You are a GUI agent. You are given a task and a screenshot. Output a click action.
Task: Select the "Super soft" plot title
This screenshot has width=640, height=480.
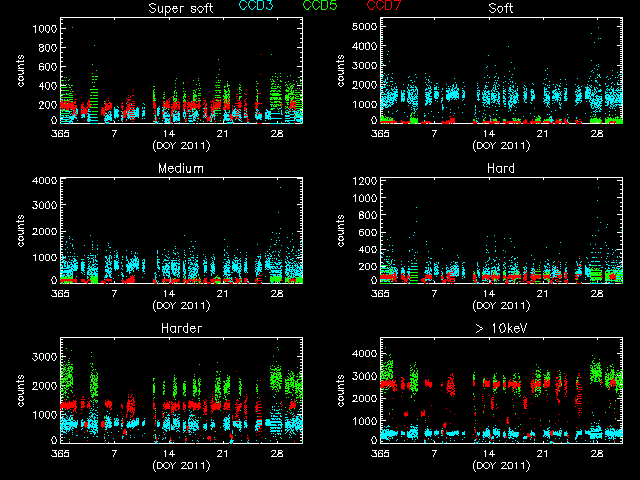[x=181, y=8]
